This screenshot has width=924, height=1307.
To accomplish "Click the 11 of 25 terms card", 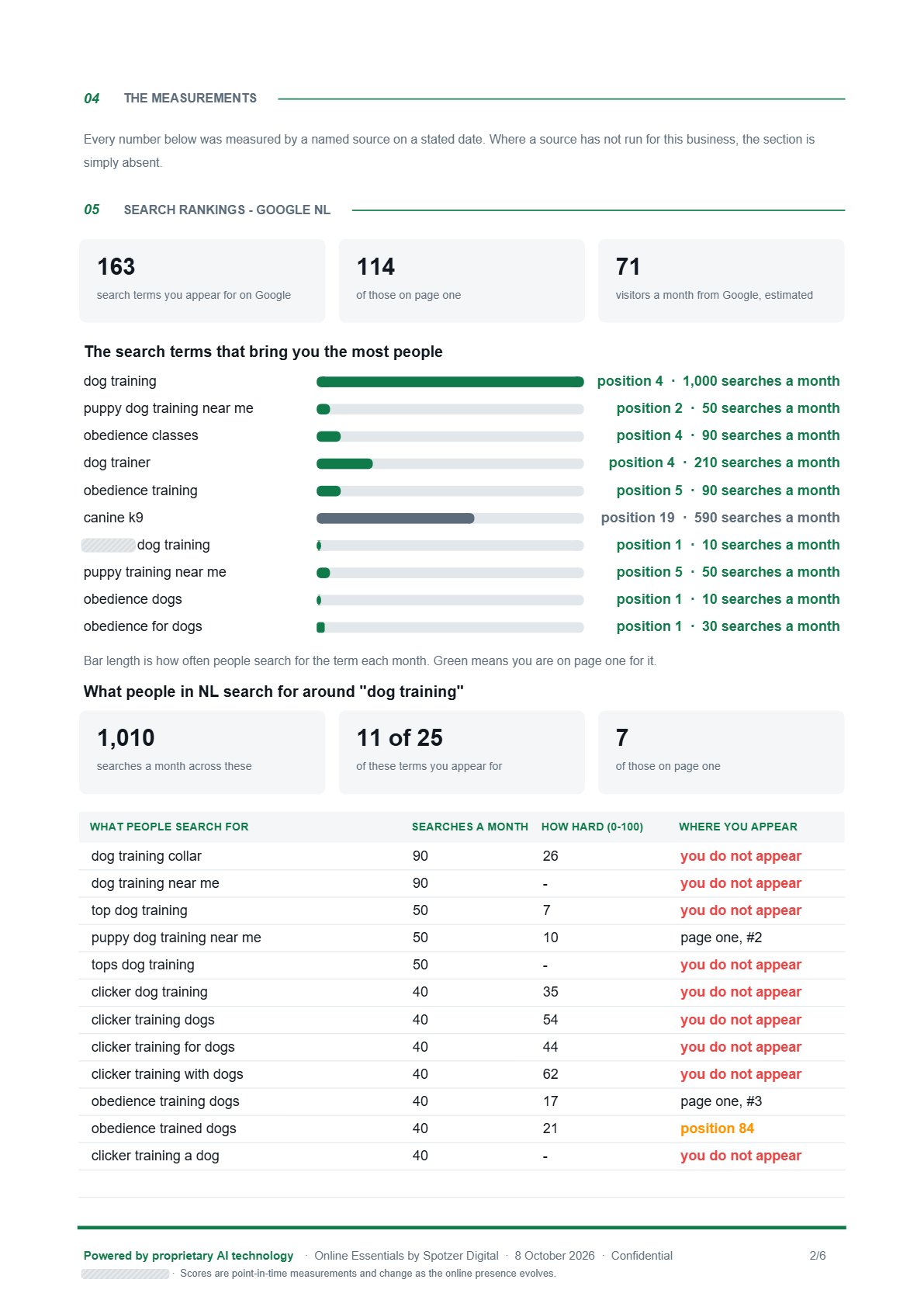I will 462,752.
